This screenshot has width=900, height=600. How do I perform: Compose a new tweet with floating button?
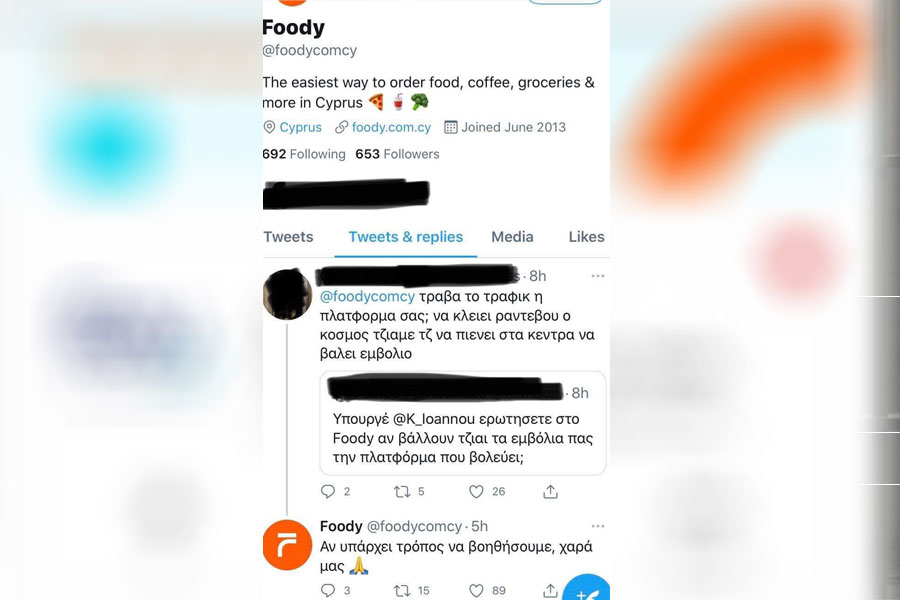tap(587, 589)
